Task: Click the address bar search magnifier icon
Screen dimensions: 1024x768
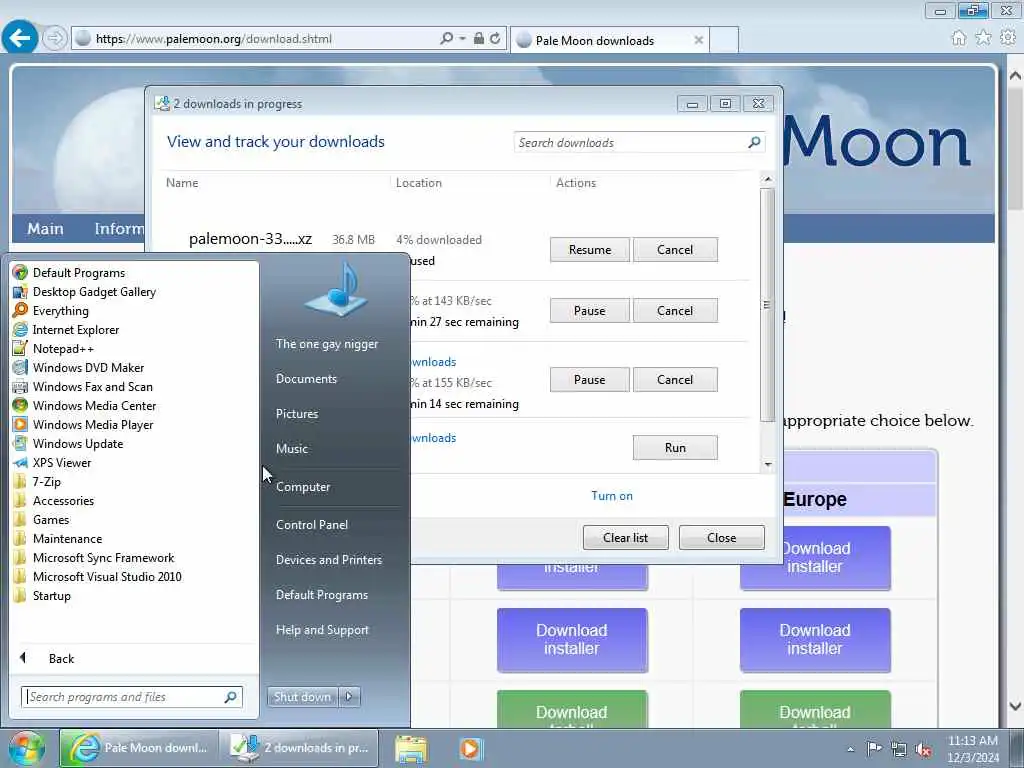Action: (x=446, y=39)
